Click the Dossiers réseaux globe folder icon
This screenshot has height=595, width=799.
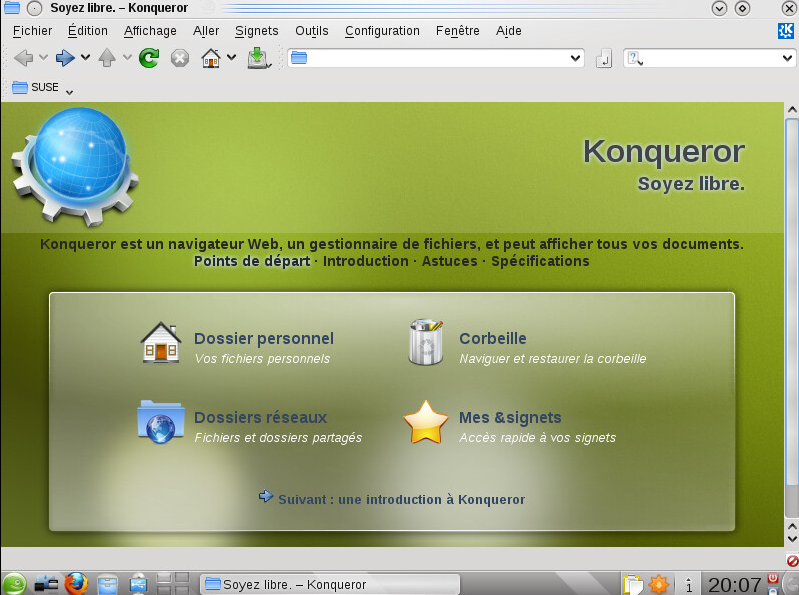click(161, 422)
